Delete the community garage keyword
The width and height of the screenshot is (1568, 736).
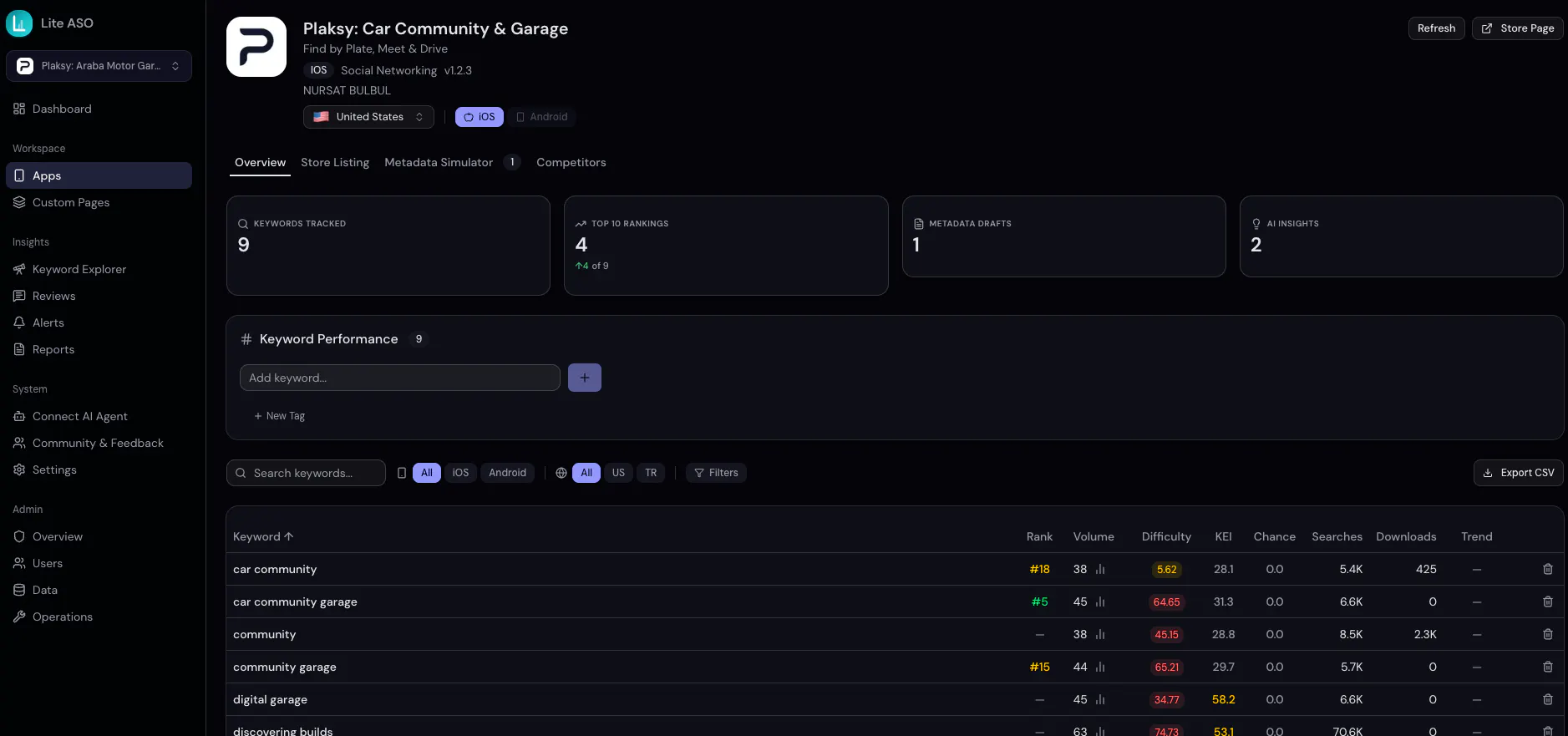[1548, 667]
